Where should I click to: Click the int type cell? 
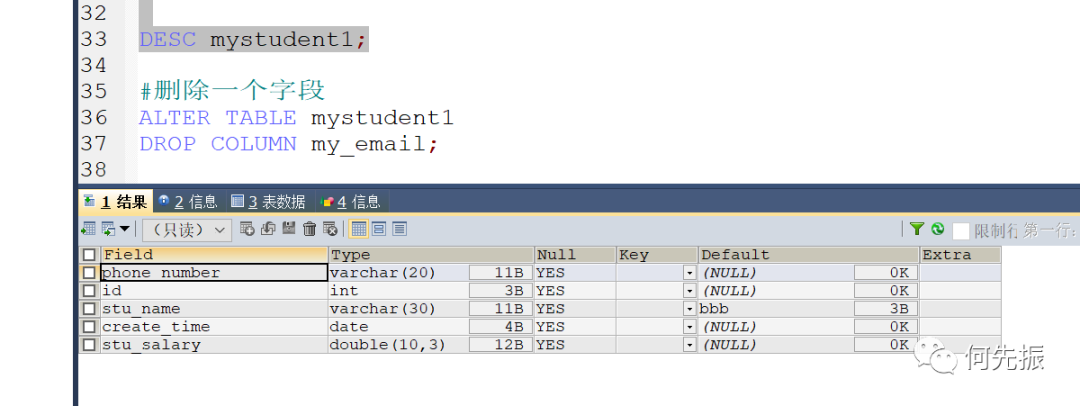398,291
